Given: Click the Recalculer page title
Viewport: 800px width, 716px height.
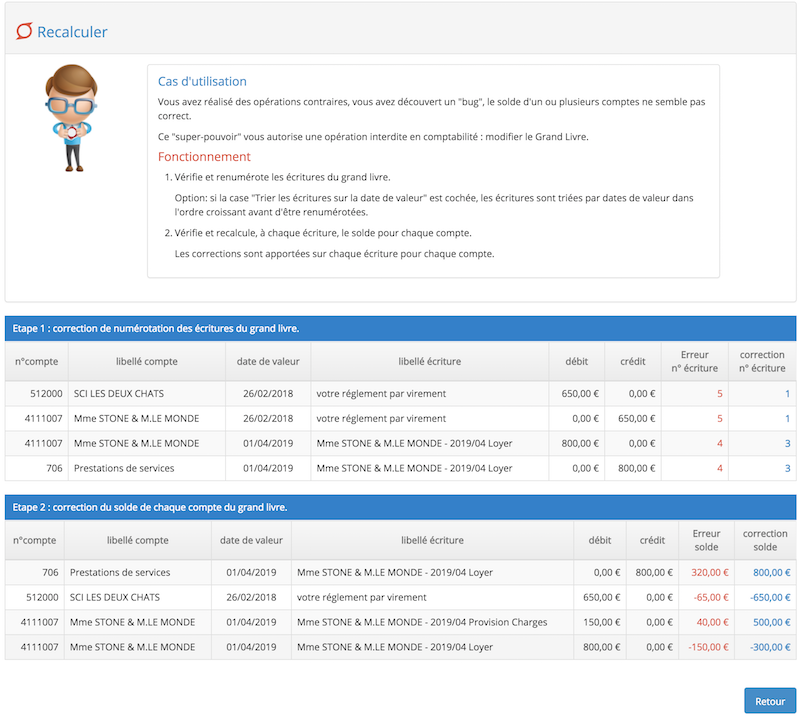Looking at the screenshot, I should 72,32.
